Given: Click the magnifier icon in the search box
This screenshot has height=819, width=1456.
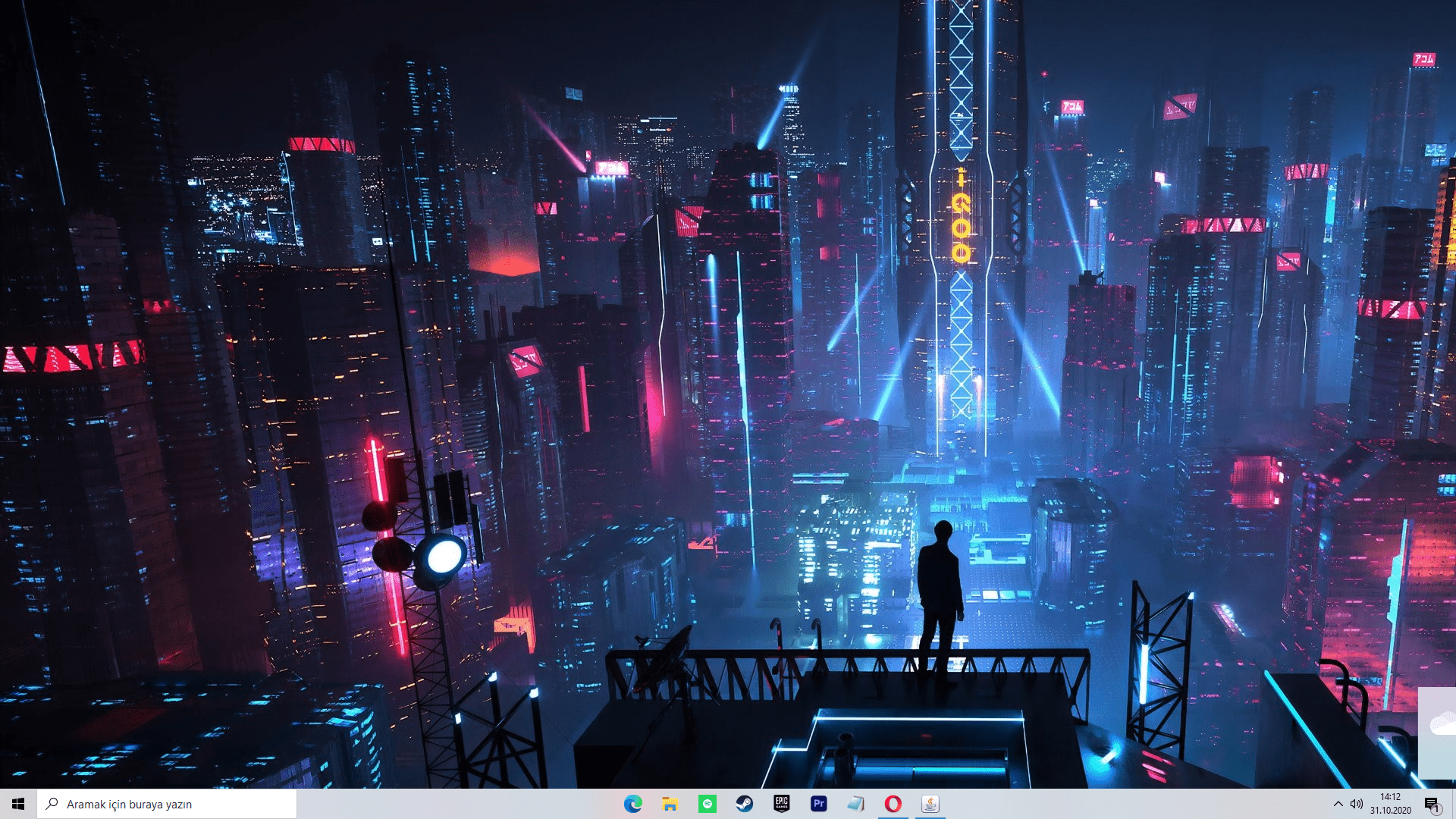Looking at the screenshot, I should pos(52,804).
